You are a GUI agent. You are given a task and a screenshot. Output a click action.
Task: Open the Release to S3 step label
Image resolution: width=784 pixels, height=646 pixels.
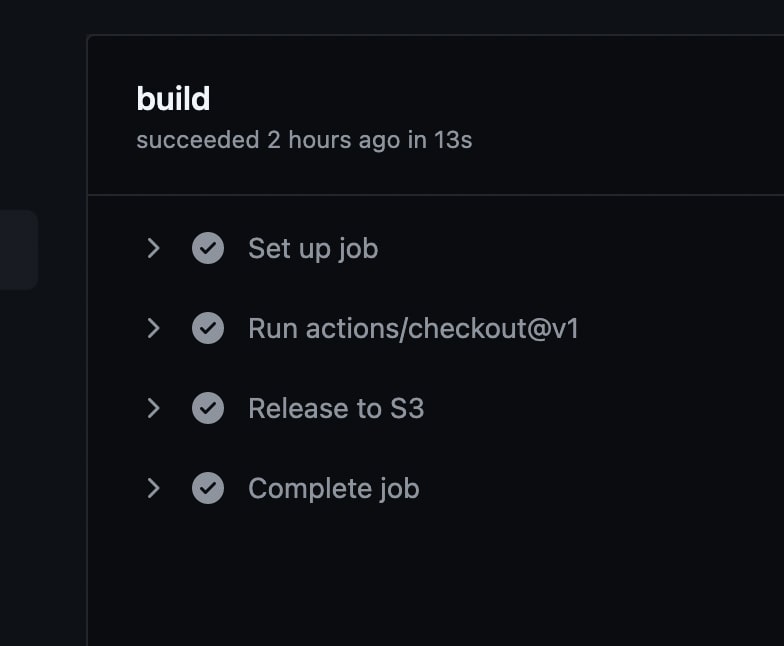coord(336,408)
